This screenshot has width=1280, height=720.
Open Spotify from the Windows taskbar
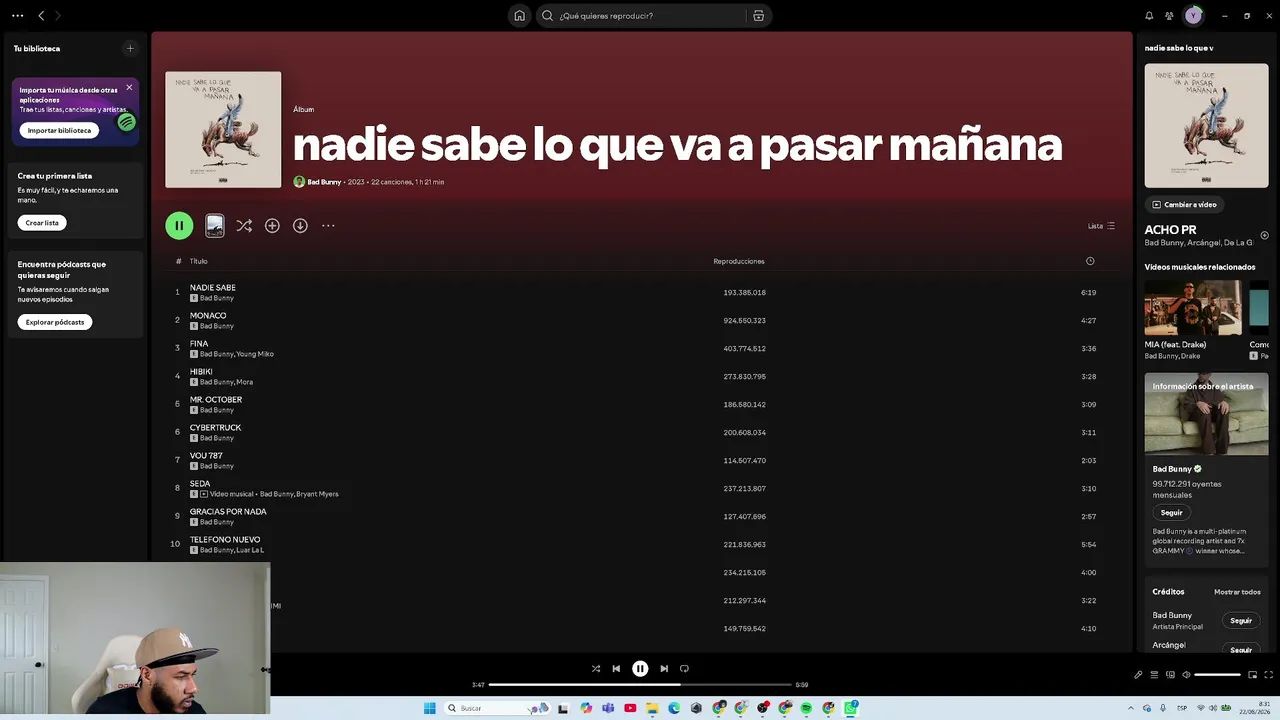tap(806, 708)
